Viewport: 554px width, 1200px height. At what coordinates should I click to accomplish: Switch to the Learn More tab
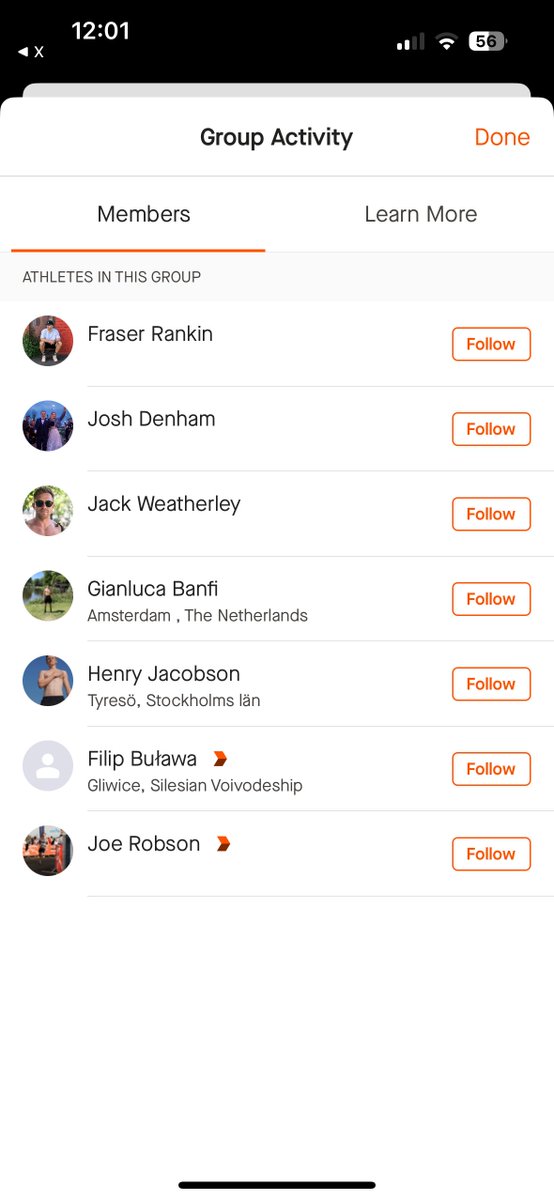(420, 214)
